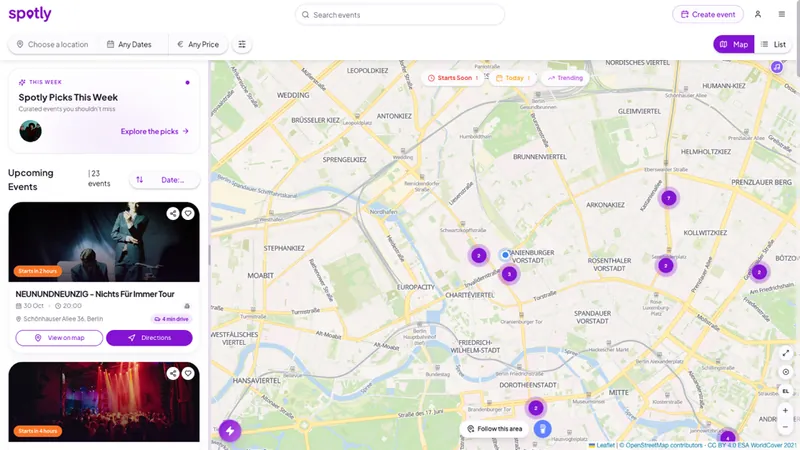Viewport: 800px width, 450px height.
Task: Click the locate-me target icon
Action: pos(786,372)
